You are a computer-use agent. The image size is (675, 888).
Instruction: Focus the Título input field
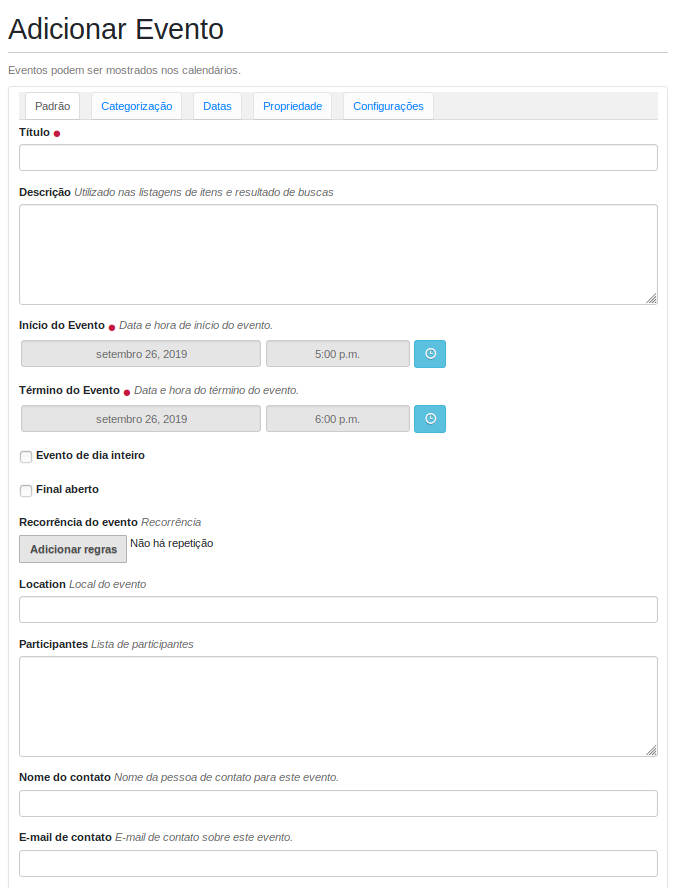(338, 158)
